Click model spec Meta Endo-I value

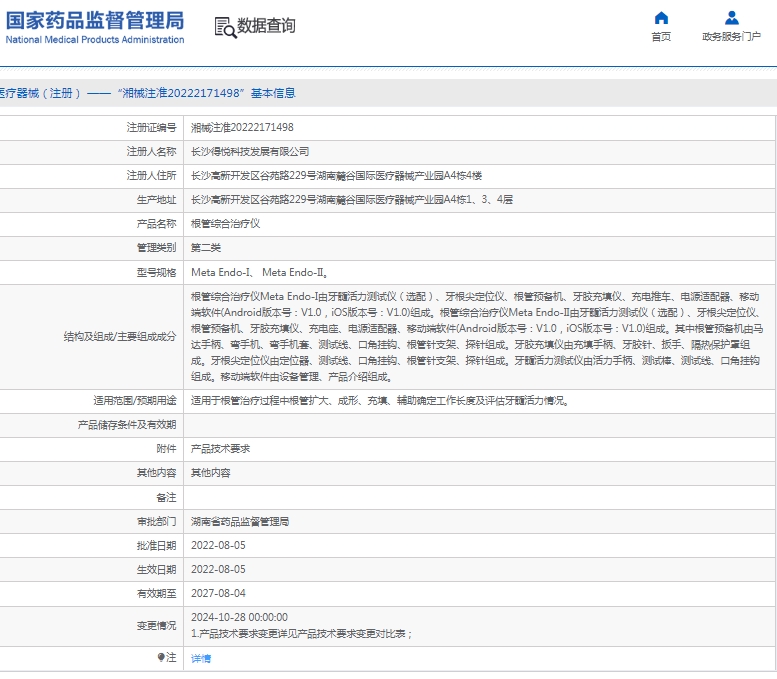[x=259, y=272]
